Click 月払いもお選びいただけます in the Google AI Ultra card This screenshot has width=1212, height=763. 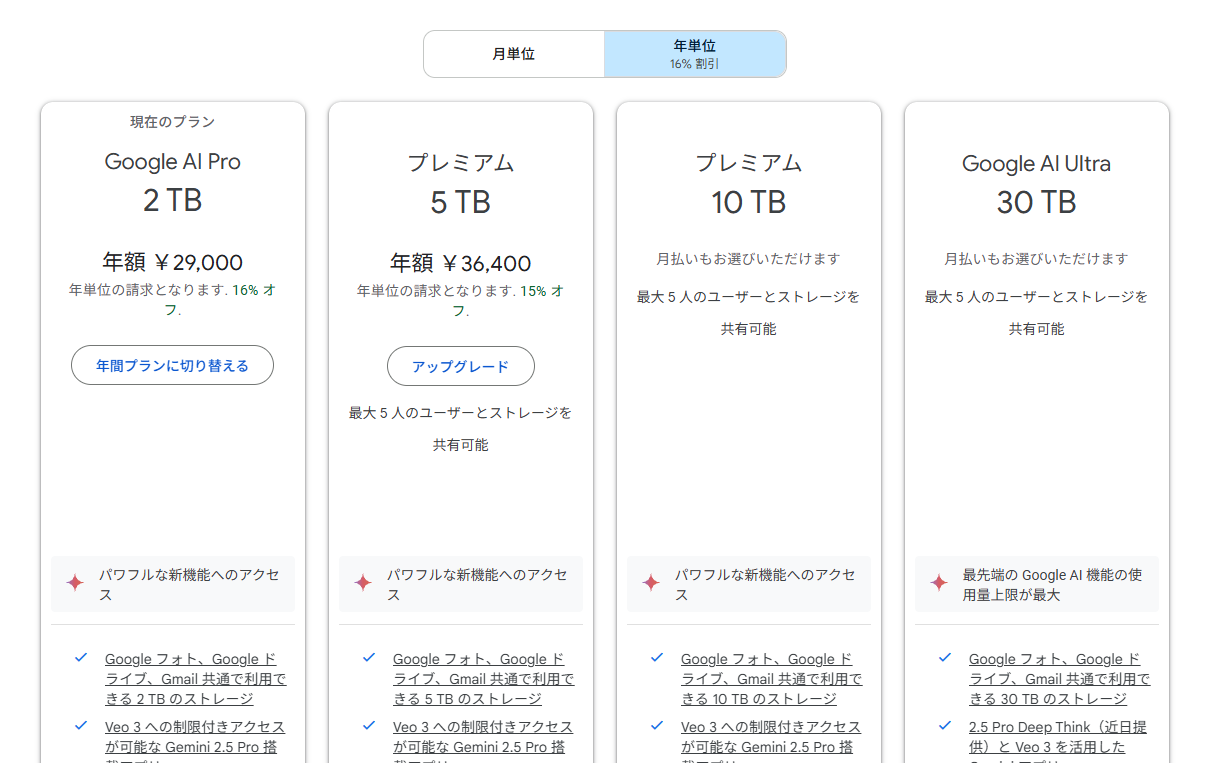(x=1037, y=259)
